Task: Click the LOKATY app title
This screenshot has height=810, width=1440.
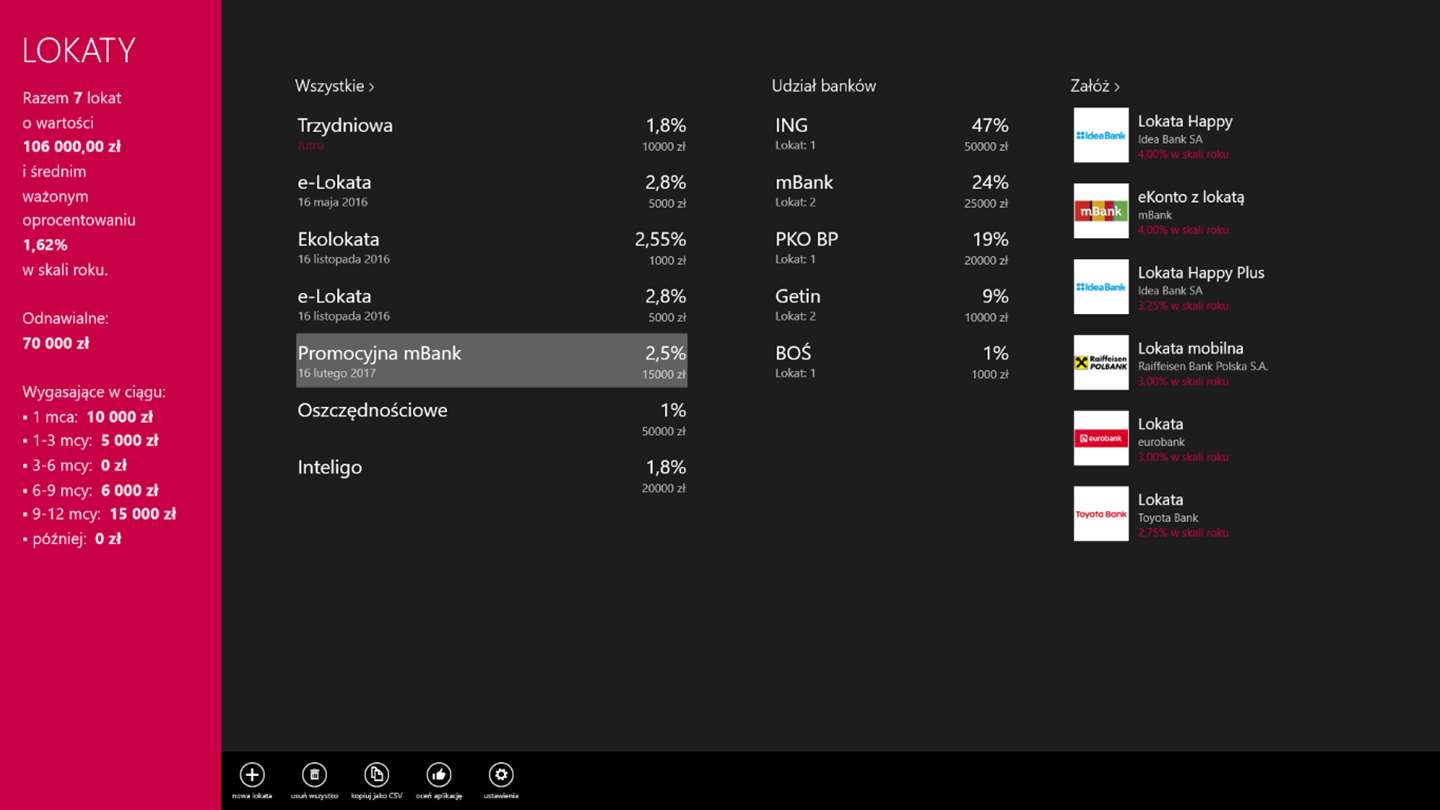Action: pos(79,51)
